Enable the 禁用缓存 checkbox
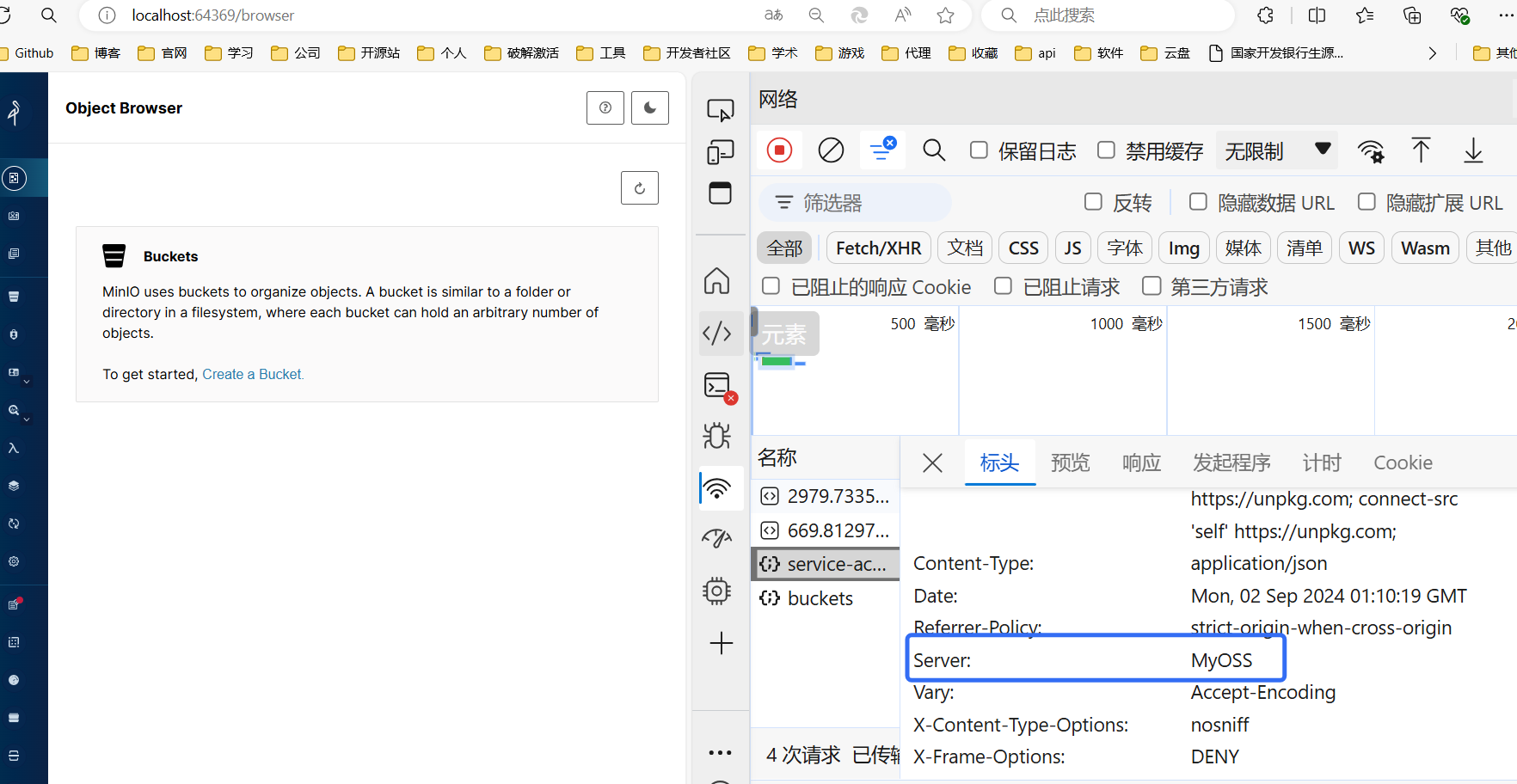The width and height of the screenshot is (1517, 784). [1106, 150]
